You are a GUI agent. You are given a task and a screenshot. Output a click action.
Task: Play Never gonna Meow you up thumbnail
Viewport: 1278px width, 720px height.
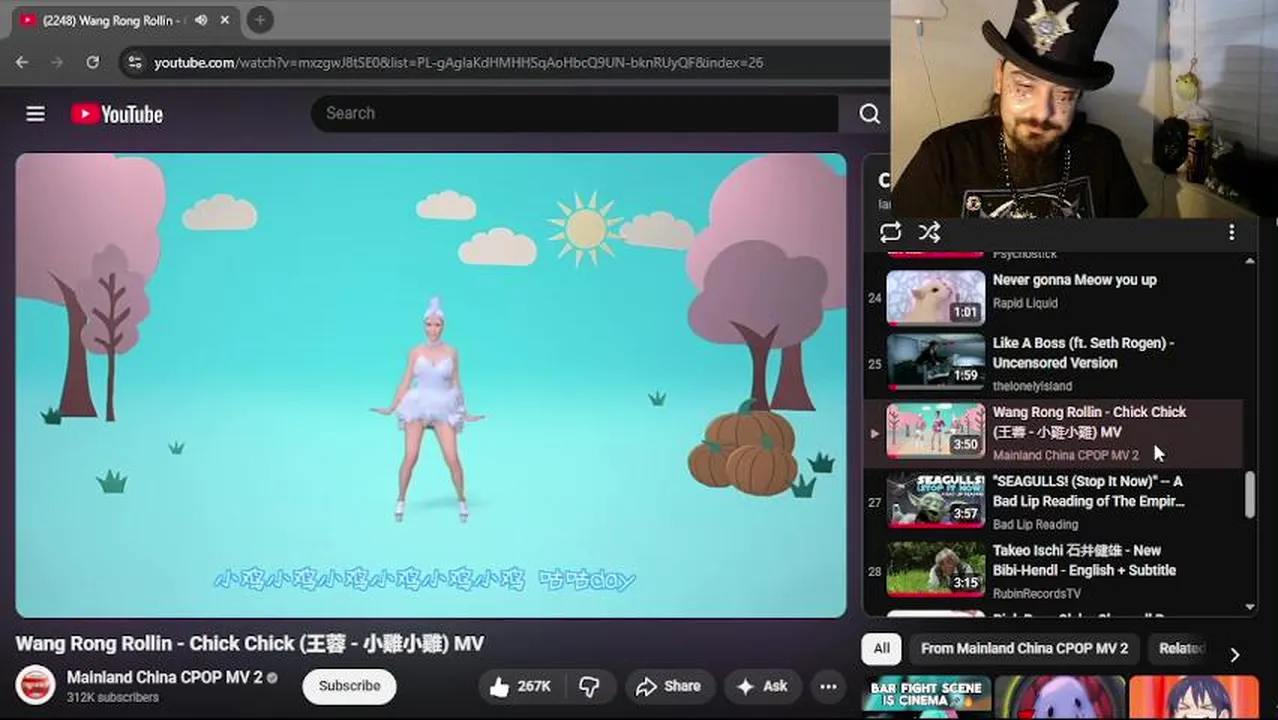[935, 298]
